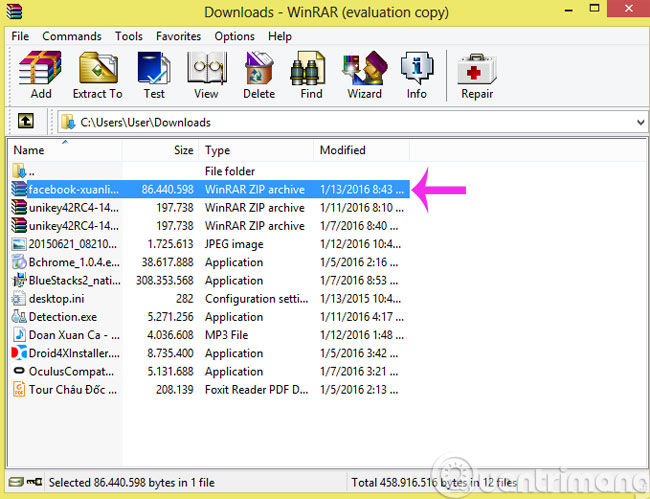650x499 pixels.
Task: Select the Bchrome application icon
Action: pyautogui.click(x=19, y=262)
